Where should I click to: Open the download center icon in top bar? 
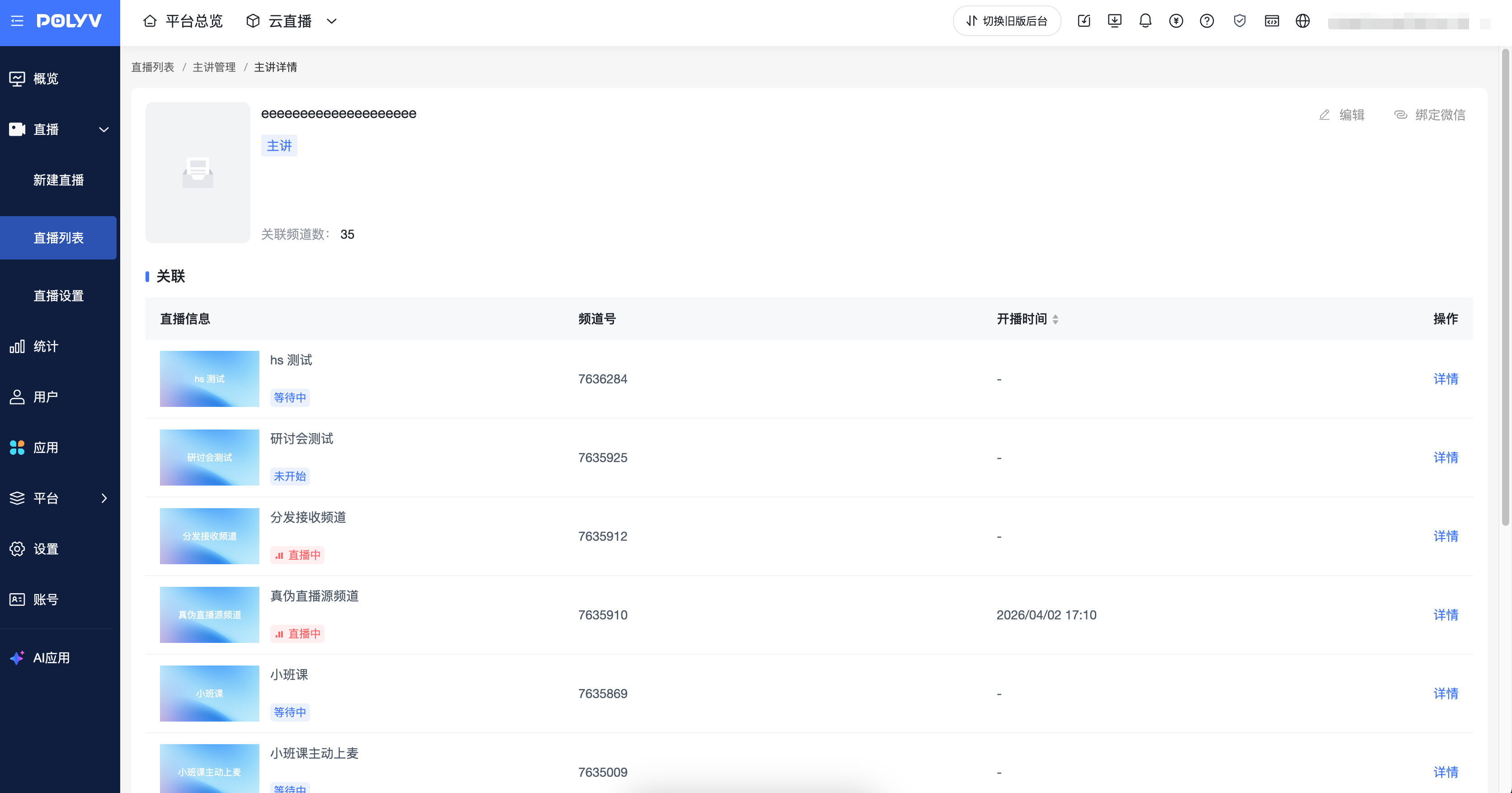1115,21
